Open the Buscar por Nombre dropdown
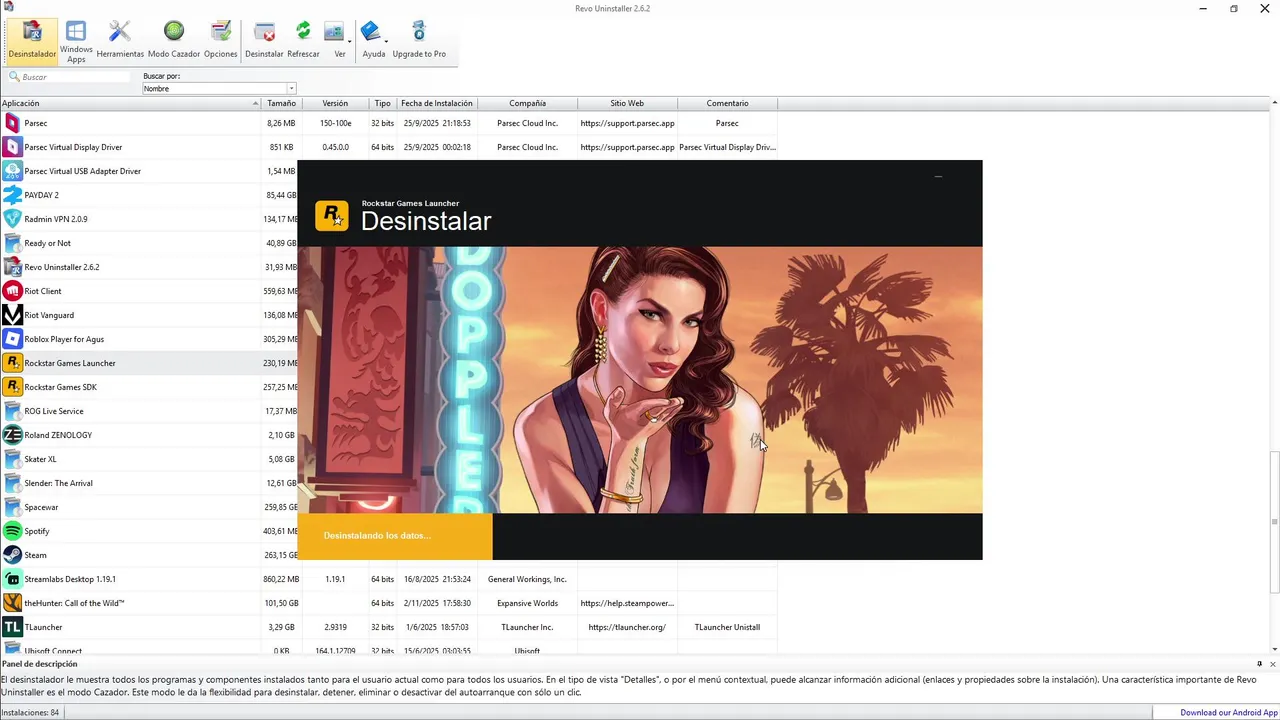This screenshot has height=720, width=1280. pos(219,88)
